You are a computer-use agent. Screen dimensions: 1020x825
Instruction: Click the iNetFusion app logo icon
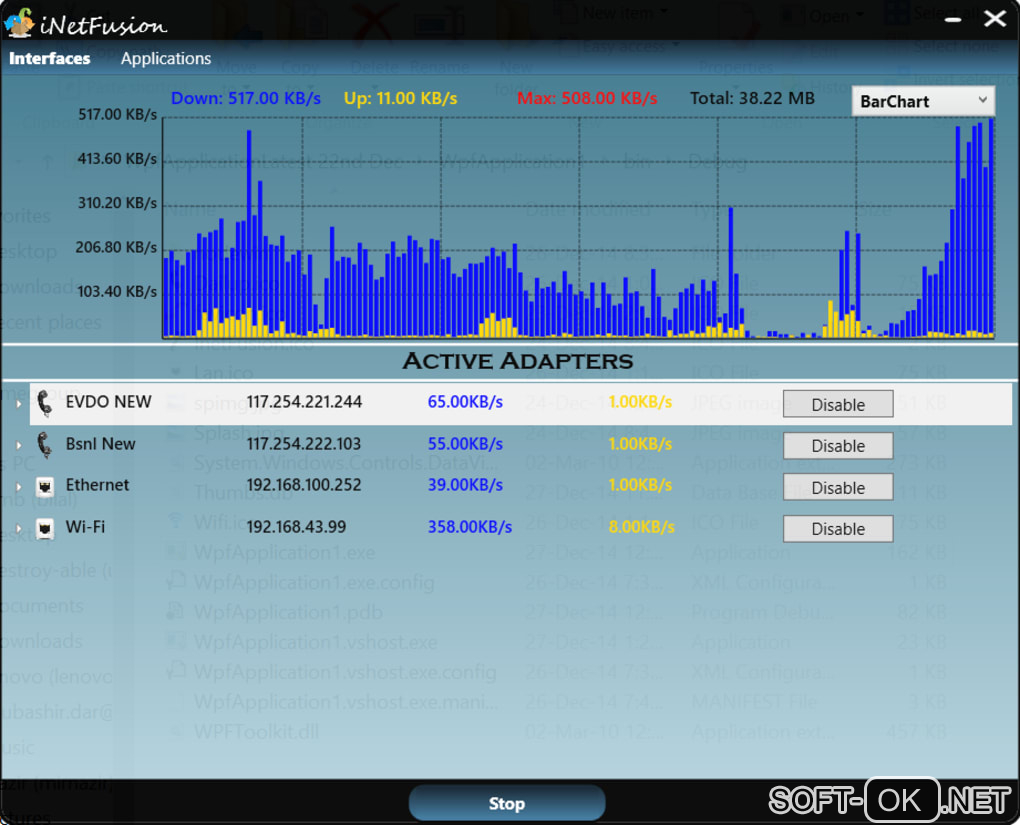click(x=18, y=23)
